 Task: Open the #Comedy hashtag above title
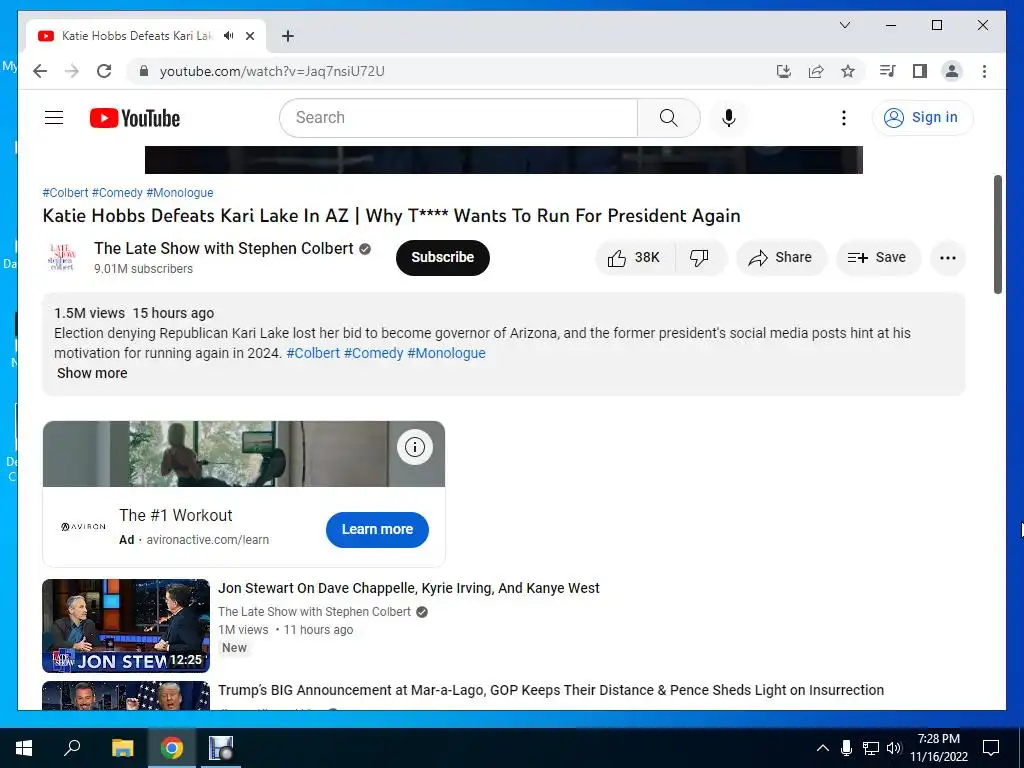pyautogui.click(x=117, y=193)
